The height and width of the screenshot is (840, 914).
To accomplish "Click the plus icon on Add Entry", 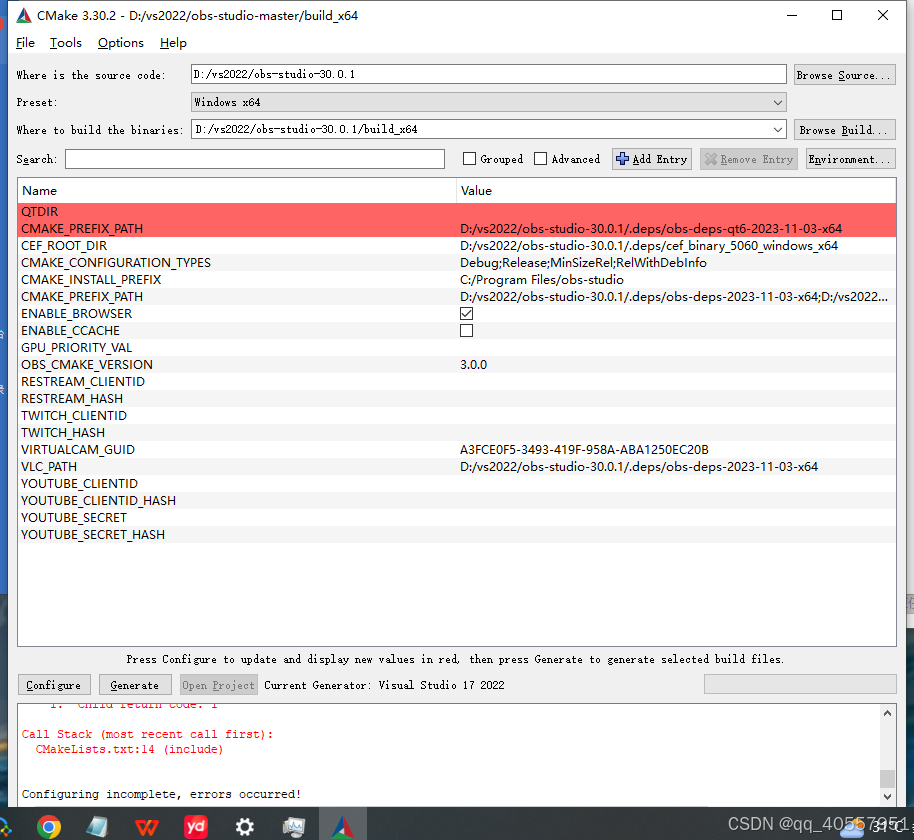I will coord(622,159).
